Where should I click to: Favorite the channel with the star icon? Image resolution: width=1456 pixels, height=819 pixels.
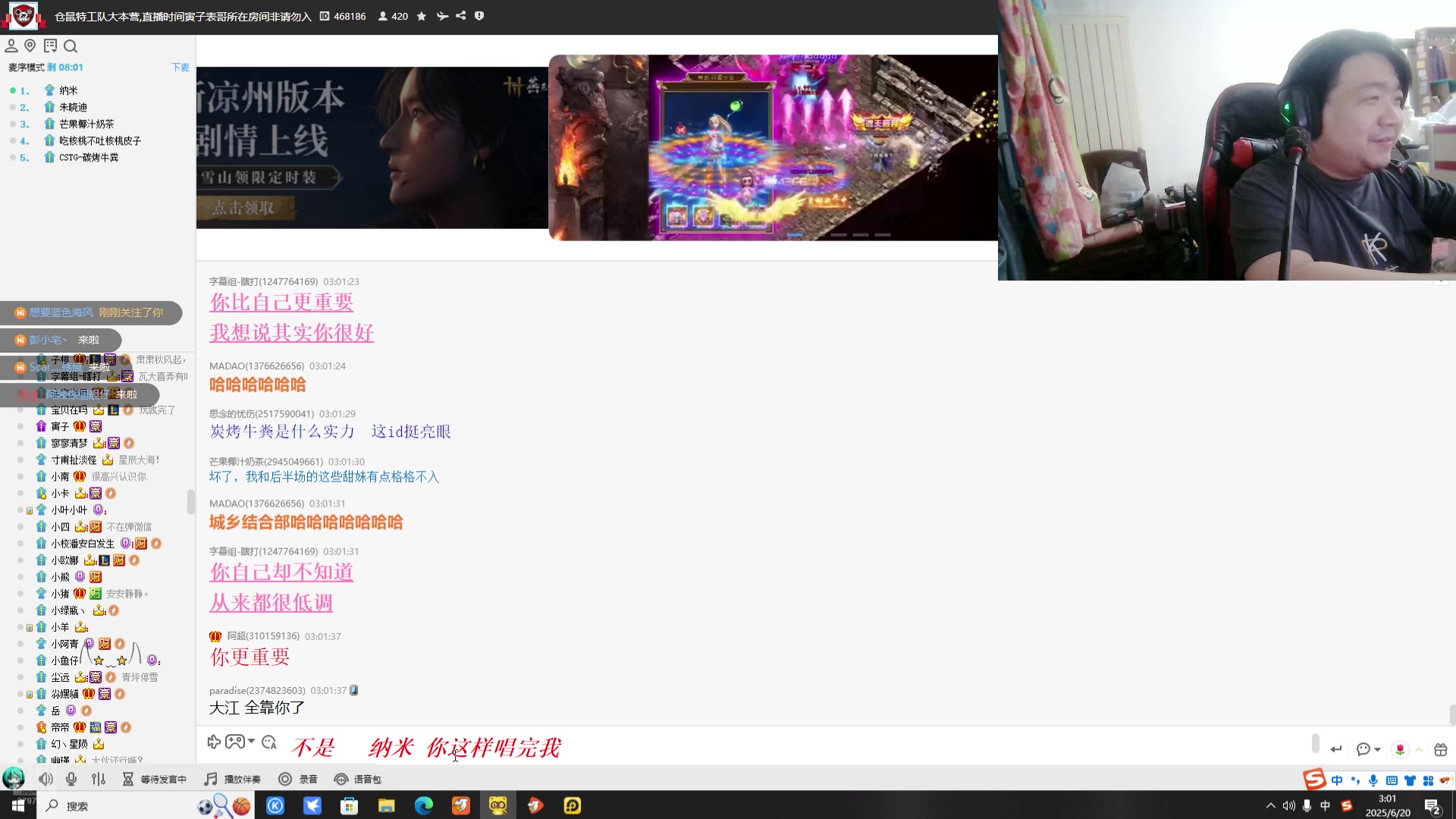(422, 16)
